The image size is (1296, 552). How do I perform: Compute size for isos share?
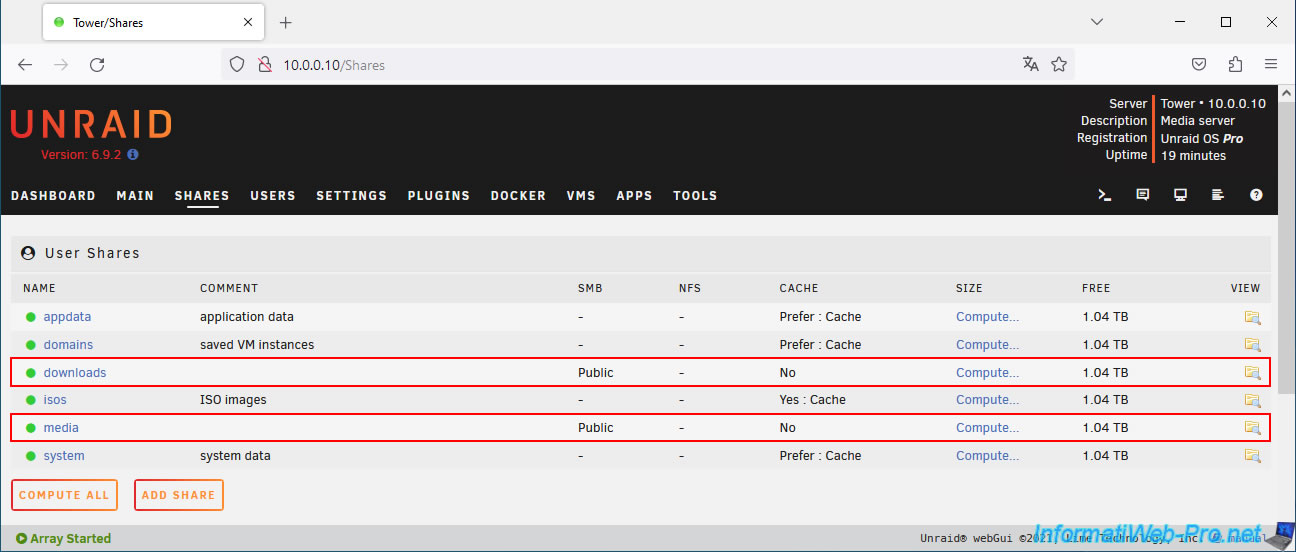[987, 400]
